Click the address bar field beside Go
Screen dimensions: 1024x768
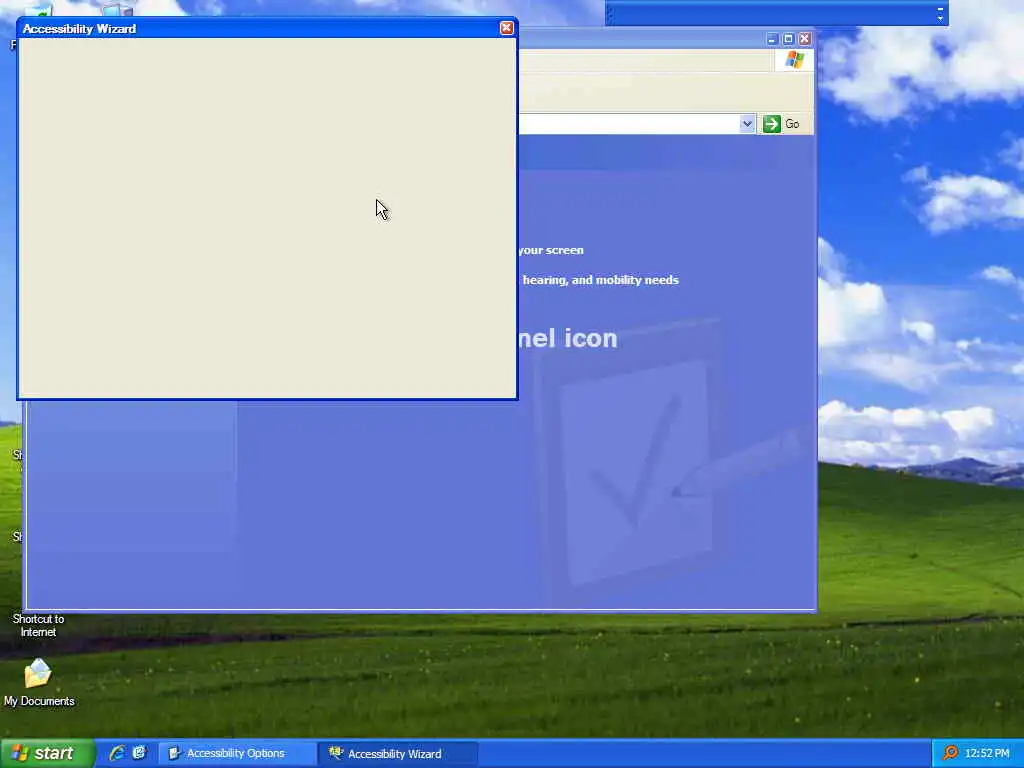(630, 123)
